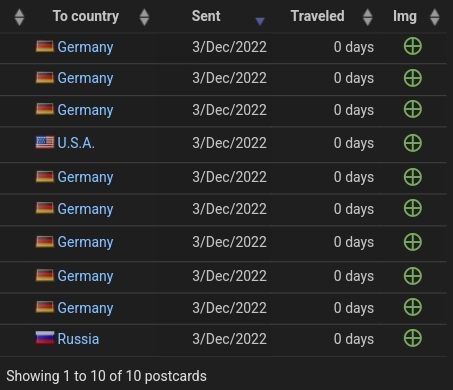Open image icon in the Russia row
This screenshot has height=390, width=453.
point(413,338)
